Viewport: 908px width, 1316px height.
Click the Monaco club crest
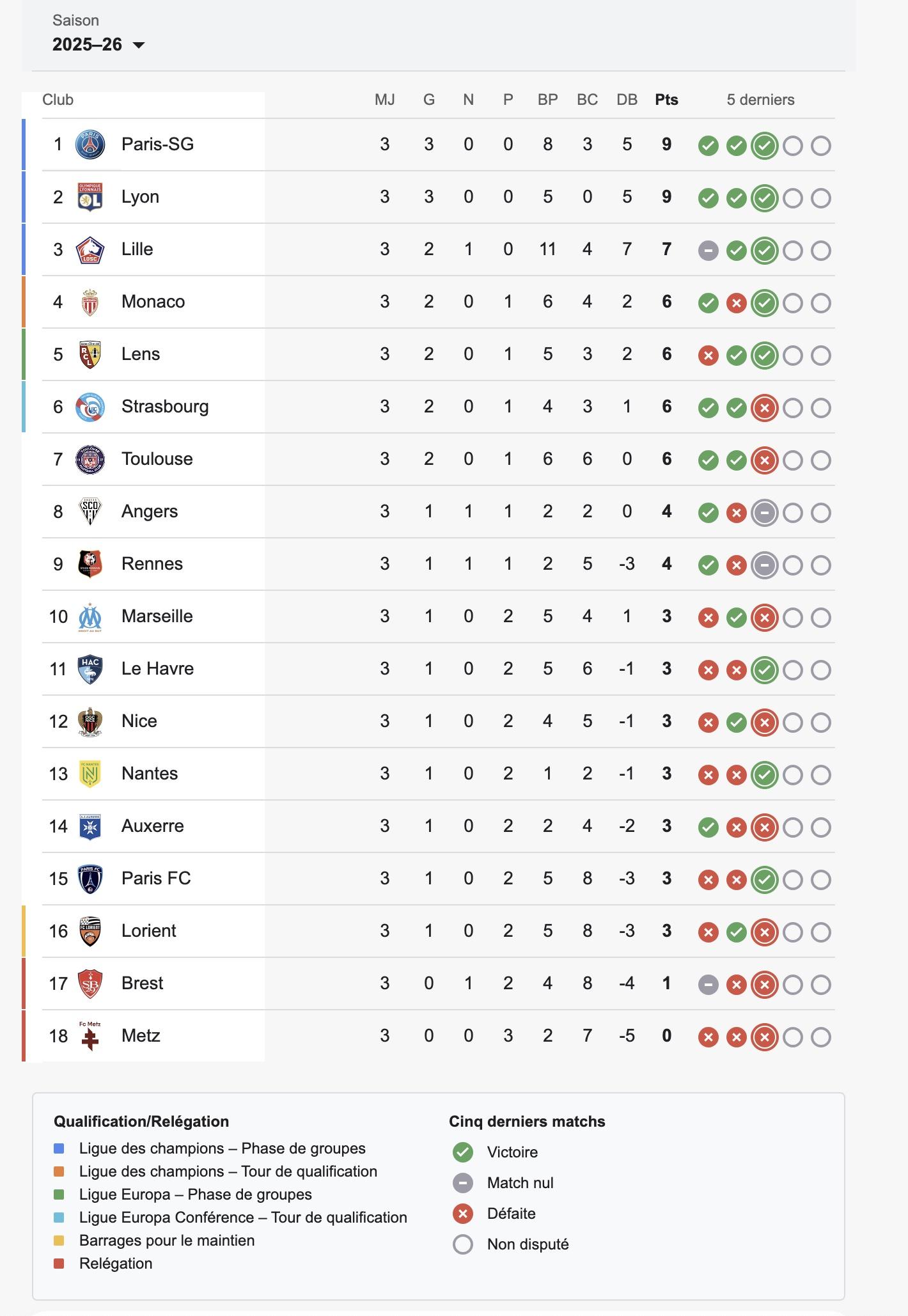[90, 302]
